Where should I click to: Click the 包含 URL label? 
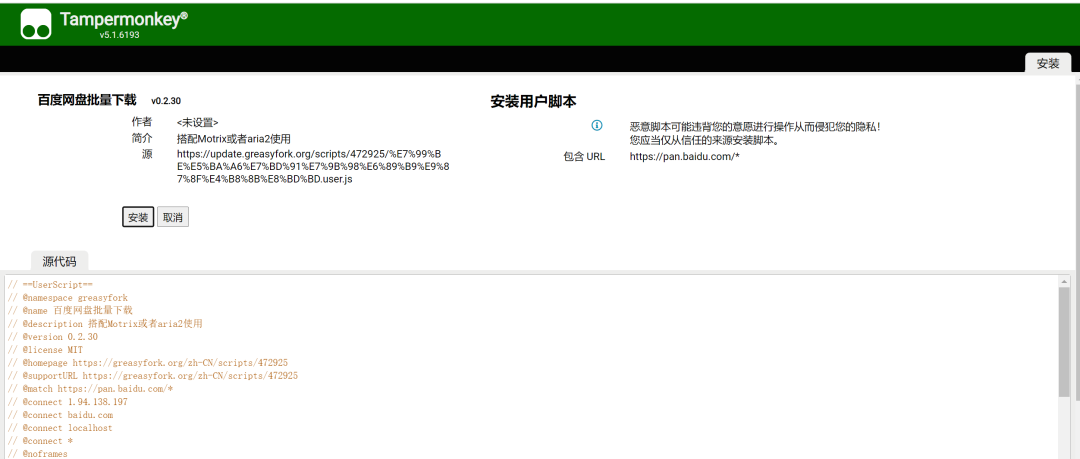pos(584,156)
